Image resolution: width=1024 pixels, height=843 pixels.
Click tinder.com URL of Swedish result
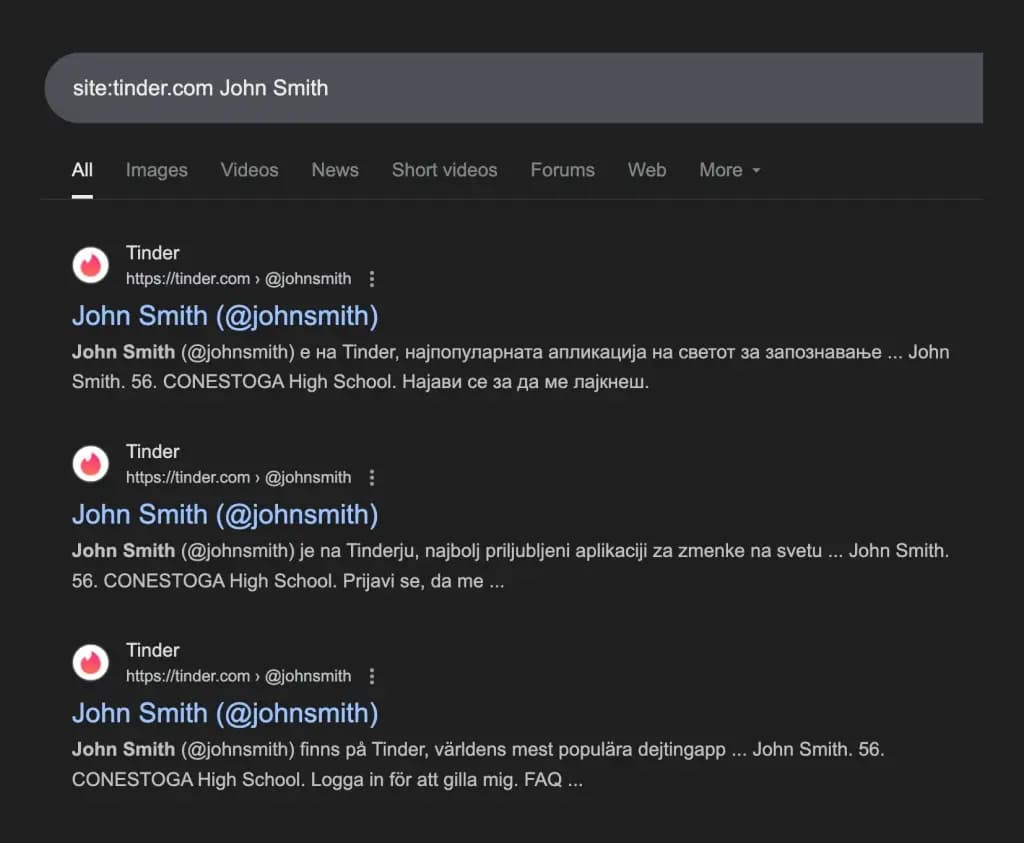(238, 676)
